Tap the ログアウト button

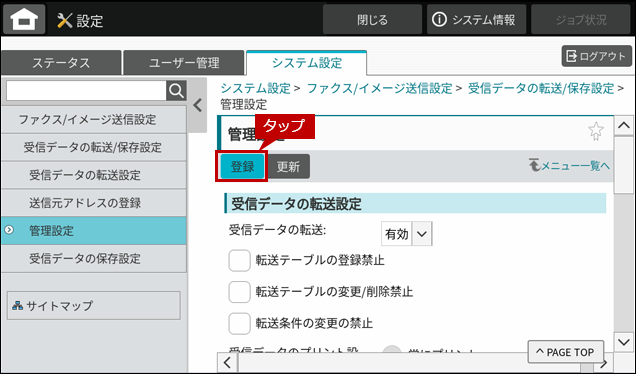point(597,56)
